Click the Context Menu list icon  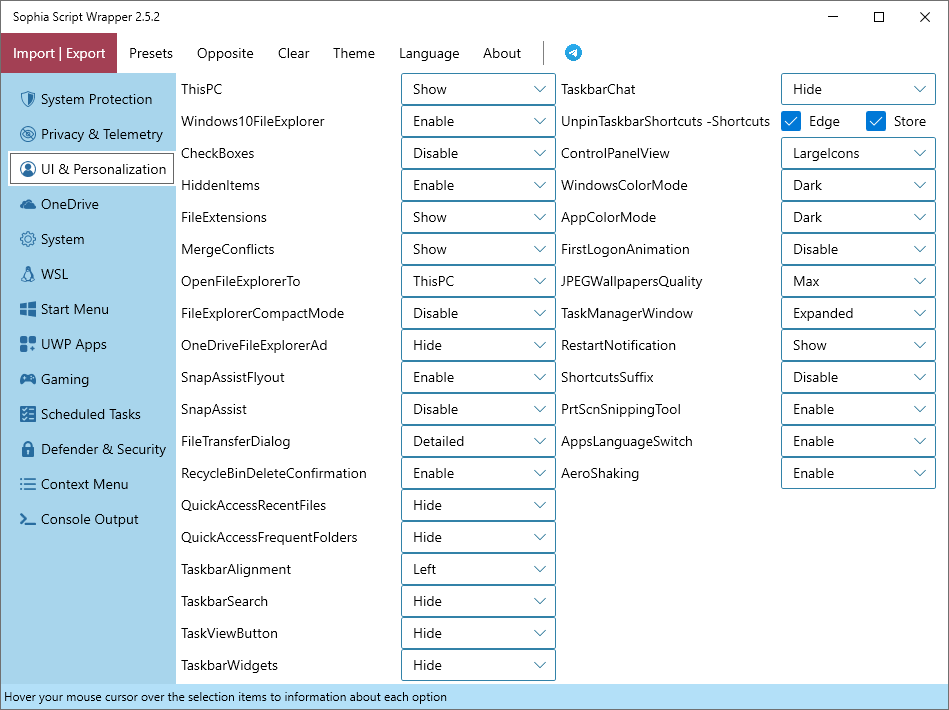point(28,484)
